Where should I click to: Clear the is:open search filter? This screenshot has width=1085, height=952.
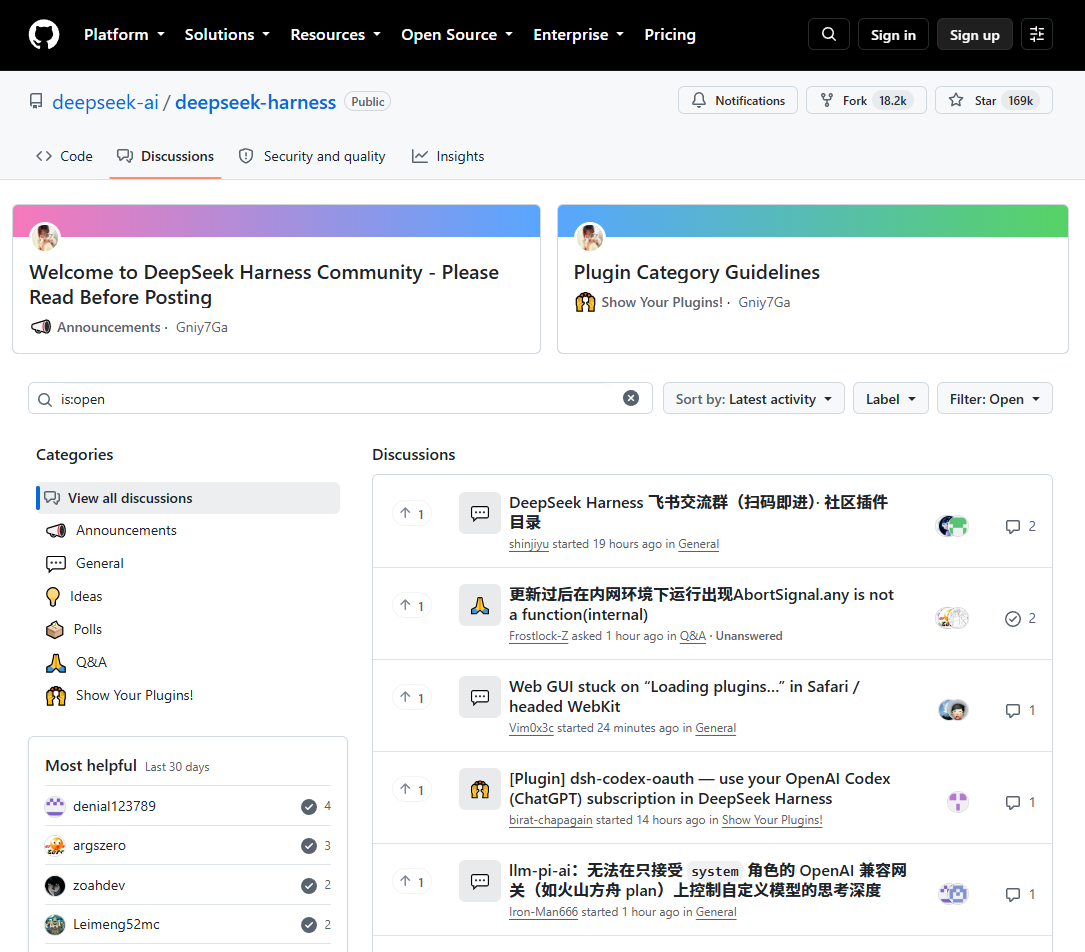pos(630,398)
